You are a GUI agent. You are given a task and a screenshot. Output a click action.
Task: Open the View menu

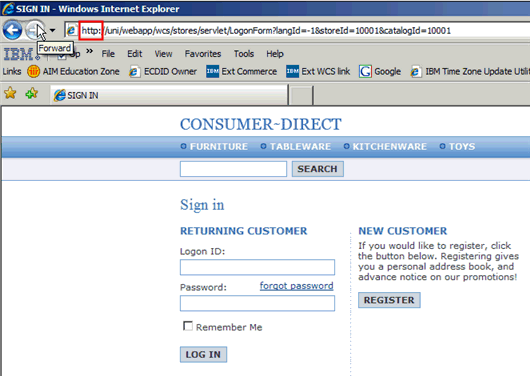coord(163,54)
